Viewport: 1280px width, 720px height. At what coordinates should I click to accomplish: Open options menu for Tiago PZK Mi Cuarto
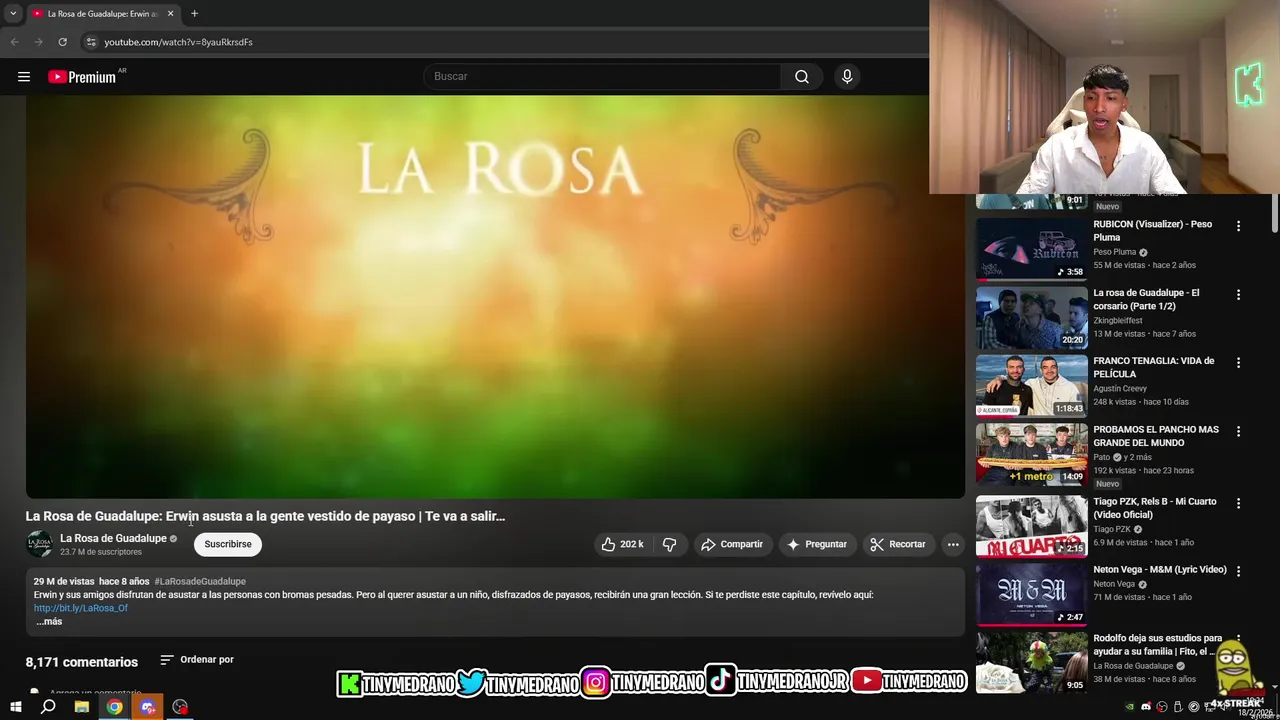pyautogui.click(x=1238, y=504)
